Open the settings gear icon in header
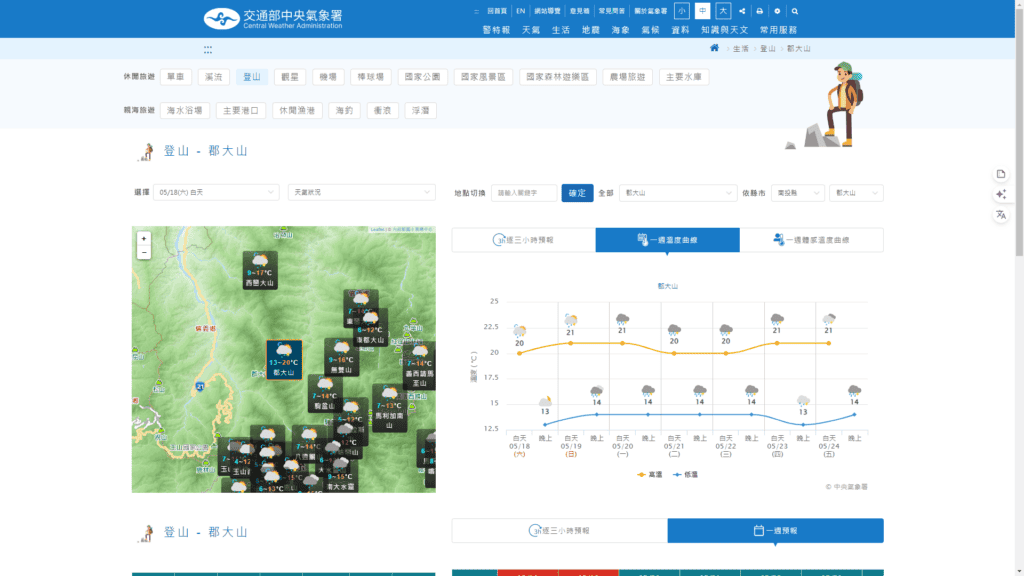This screenshot has width=1024, height=576. (x=777, y=11)
